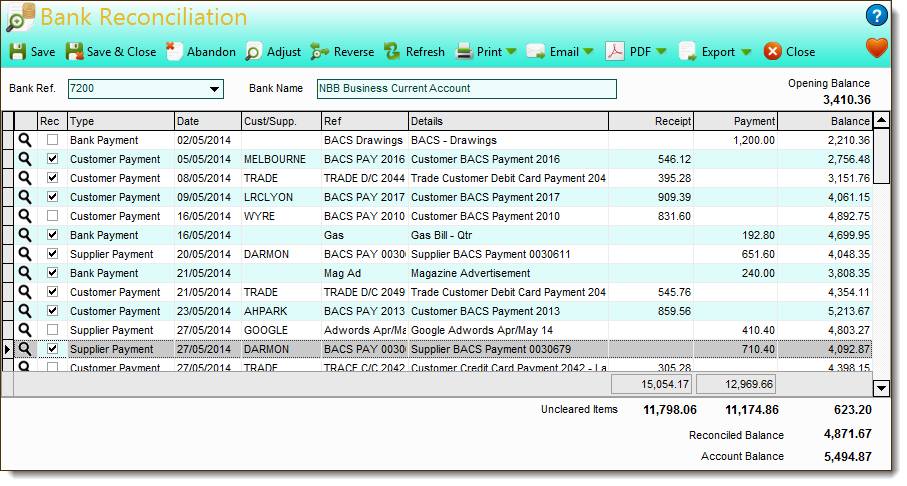Tick Rec checkbox for Google Adwords payment
Image resolution: width=907 pixels, height=486 pixels.
(53, 330)
